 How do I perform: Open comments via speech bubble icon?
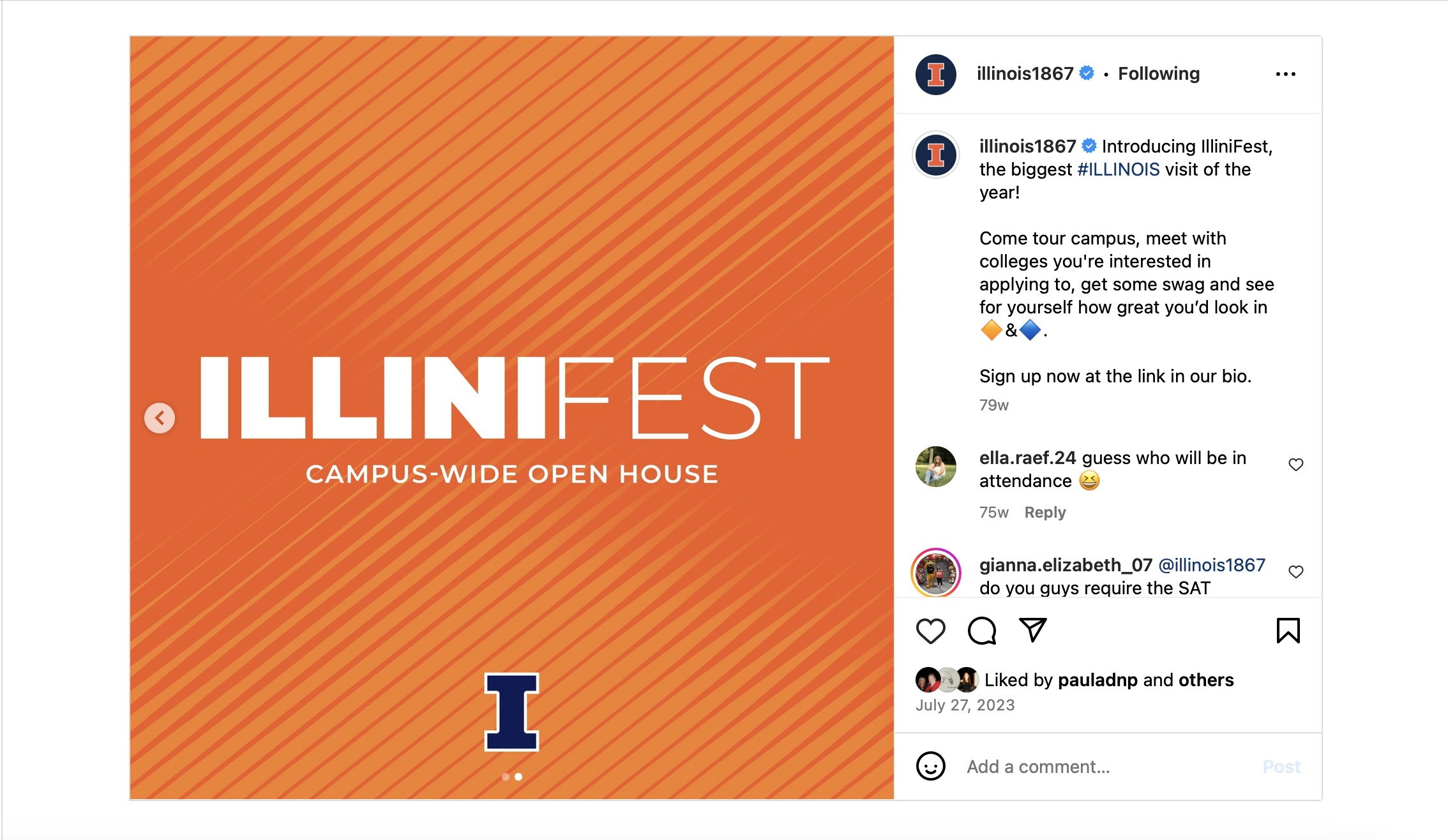point(981,631)
